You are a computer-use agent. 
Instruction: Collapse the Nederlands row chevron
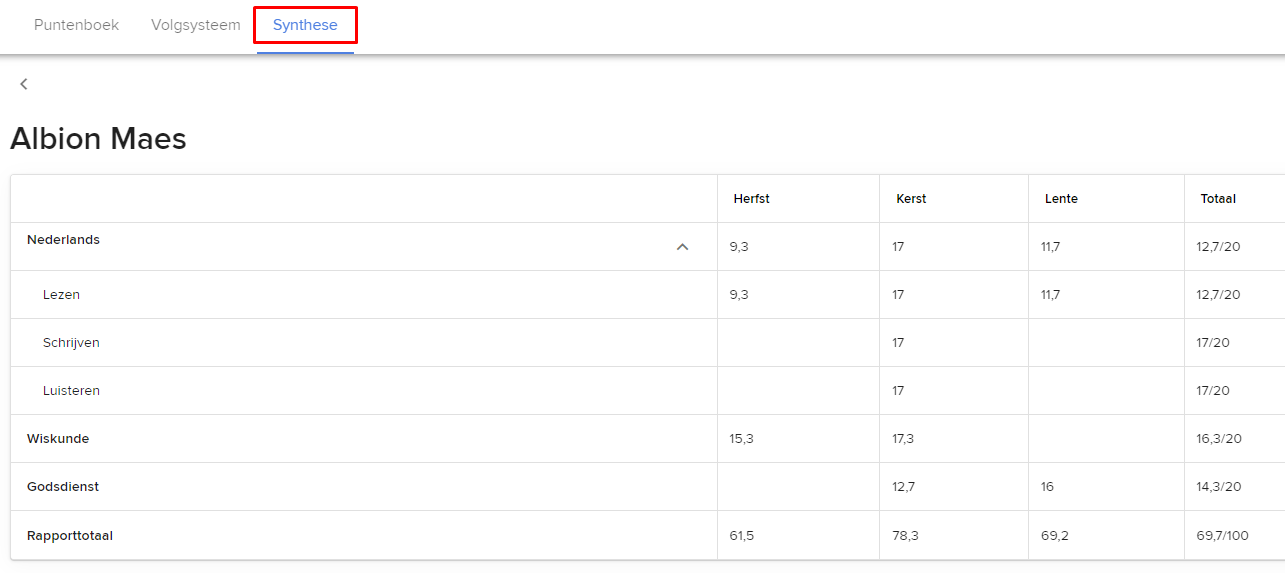[x=682, y=247]
